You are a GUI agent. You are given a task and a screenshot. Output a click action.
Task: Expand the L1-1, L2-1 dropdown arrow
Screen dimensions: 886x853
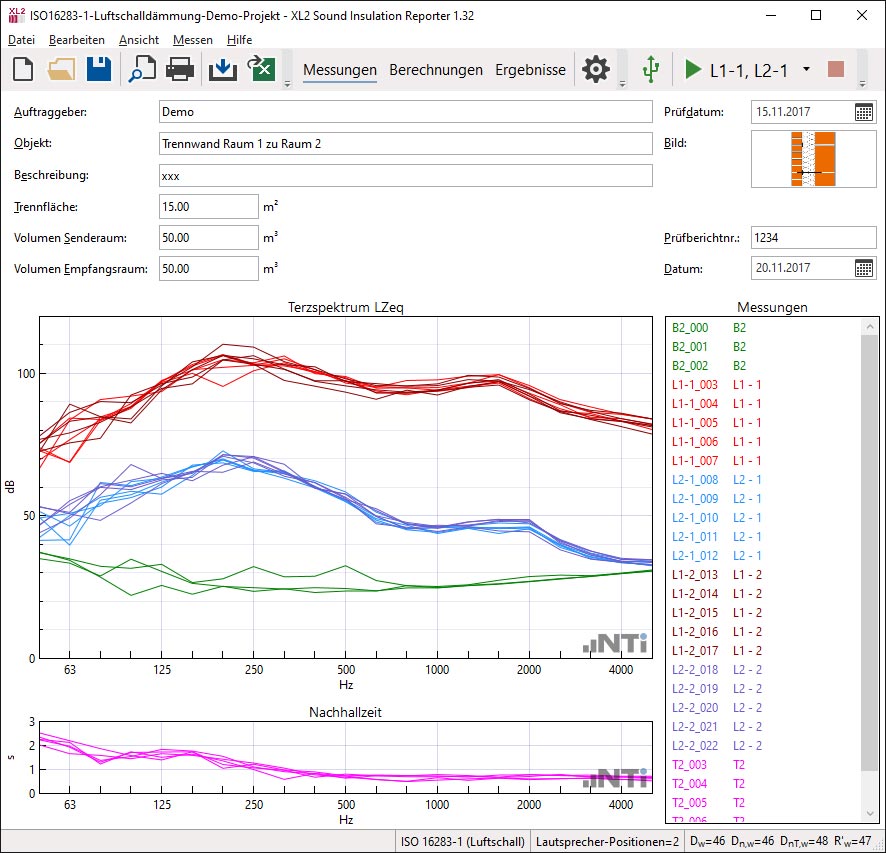(806, 70)
